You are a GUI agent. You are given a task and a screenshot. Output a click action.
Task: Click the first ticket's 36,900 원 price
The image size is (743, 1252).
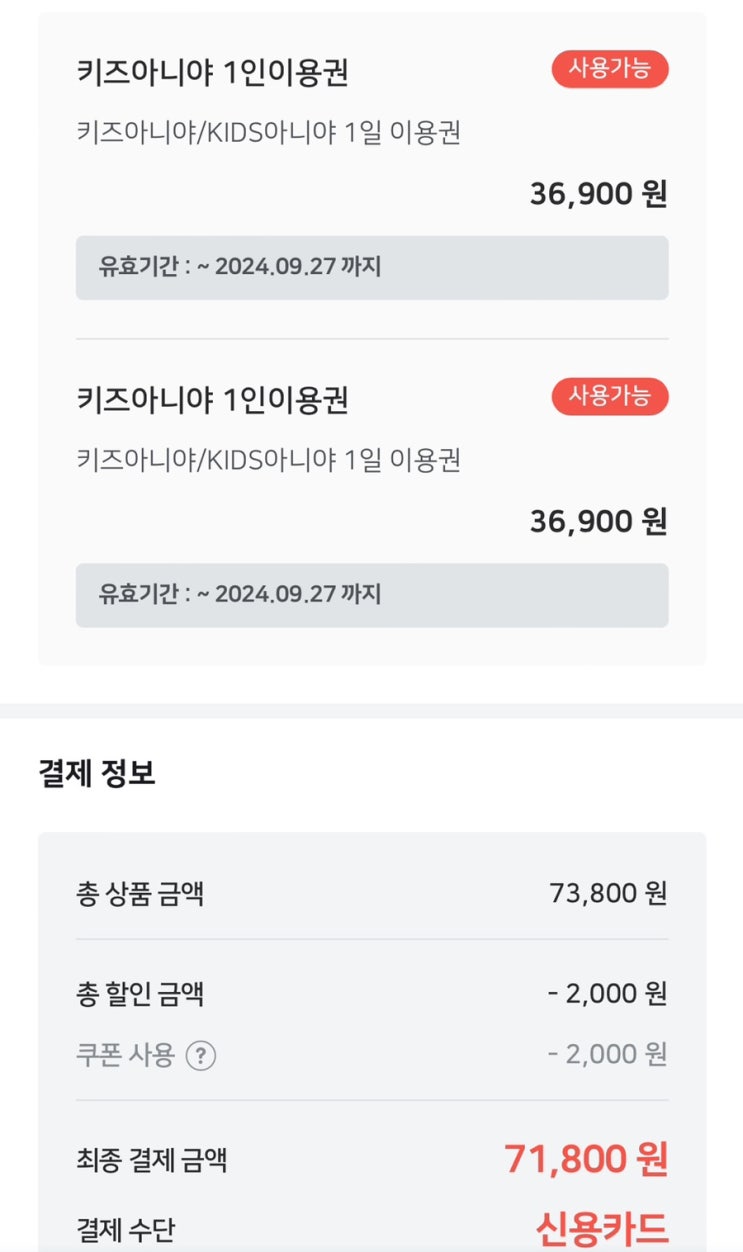[x=598, y=194]
